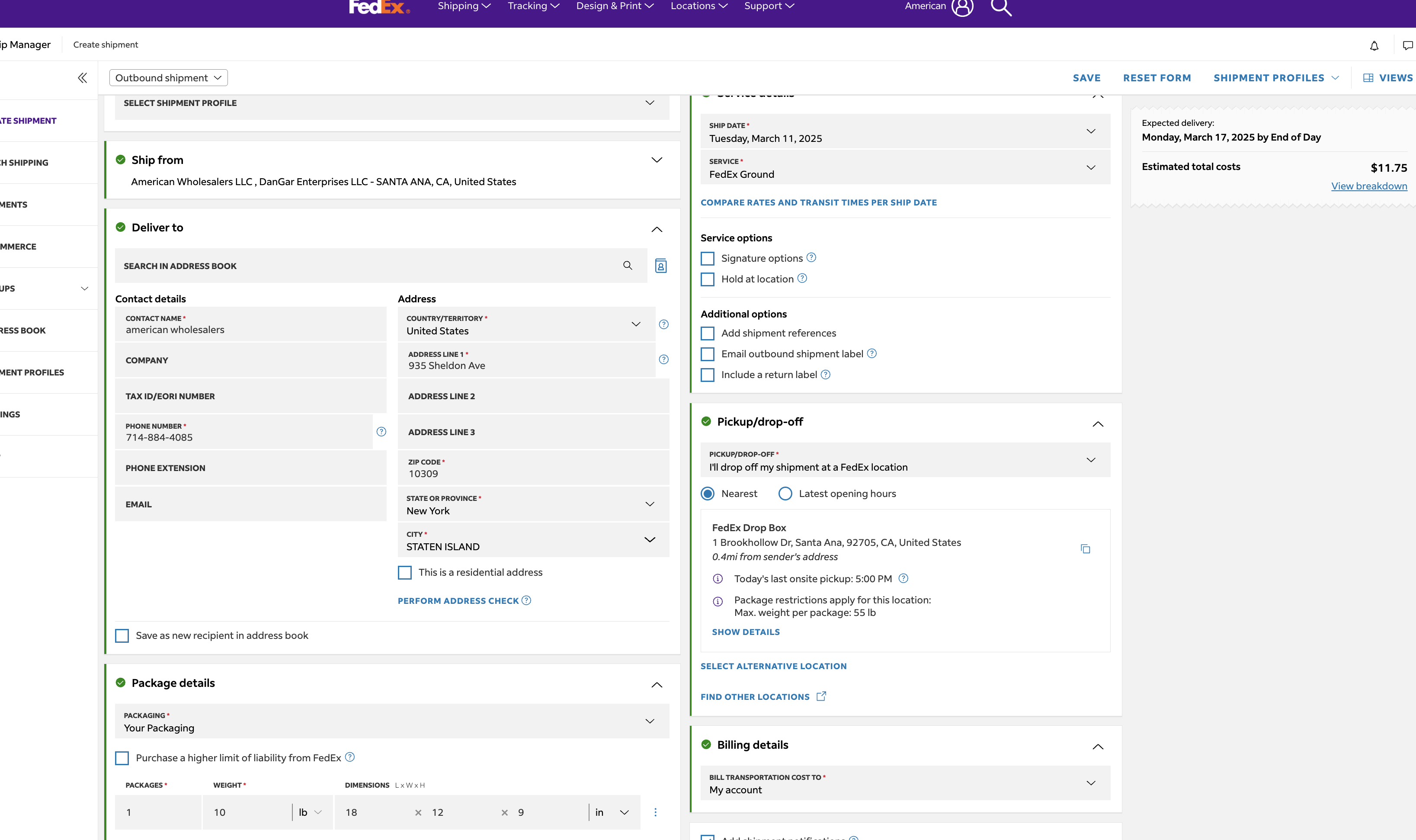1416x840 pixels.
Task: Expand the Ship from section
Action: click(x=657, y=160)
